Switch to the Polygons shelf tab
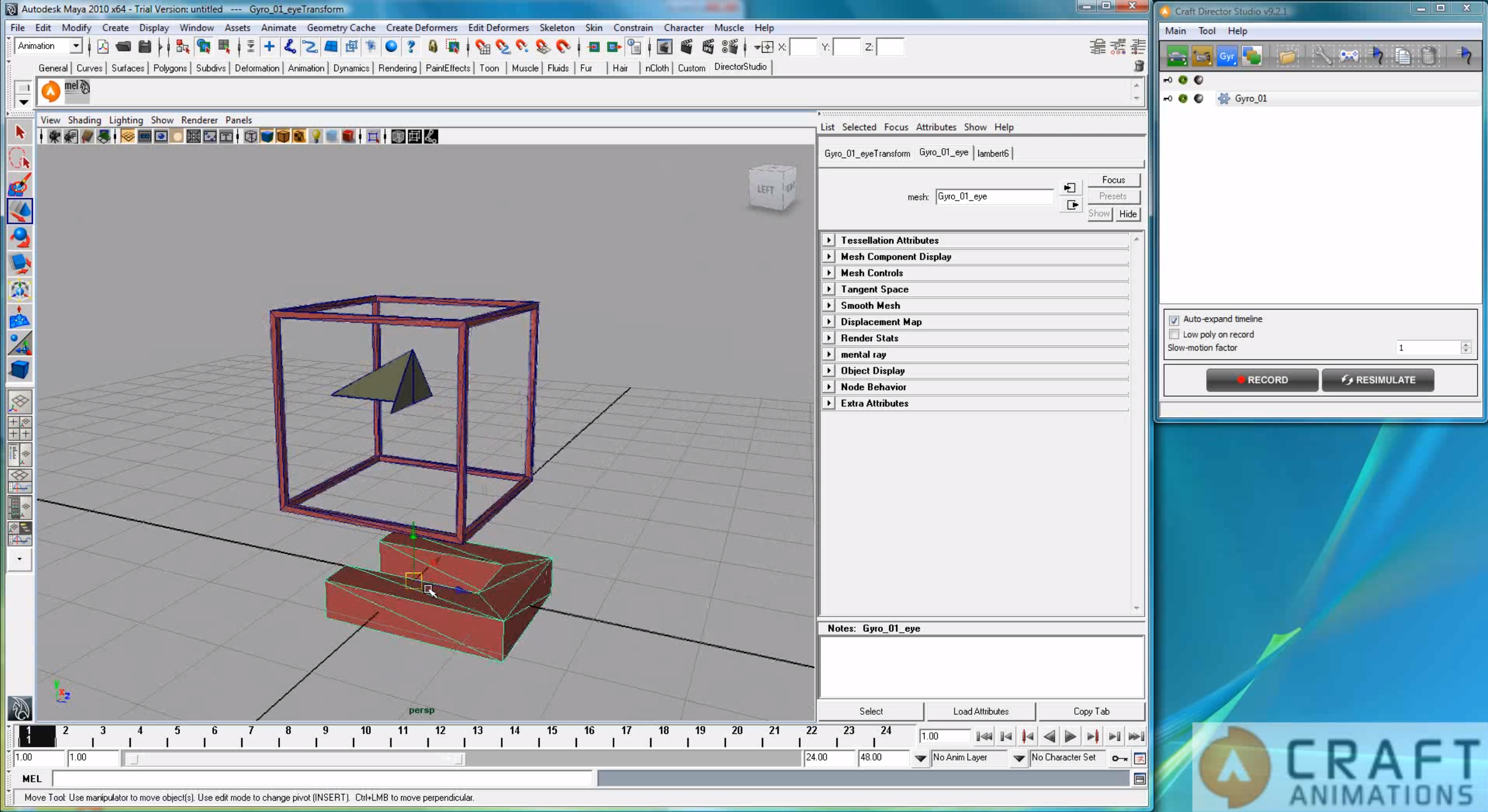This screenshot has width=1488, height=812. pos(170,68)
